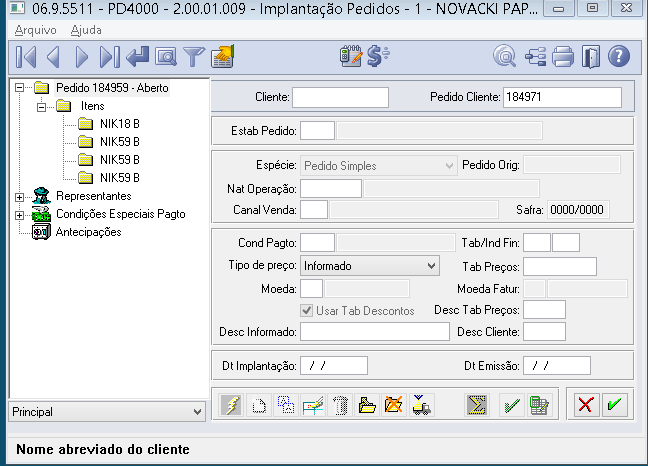Select the NIK18 B item
This screenshot has height=466, width=648.
120,124
